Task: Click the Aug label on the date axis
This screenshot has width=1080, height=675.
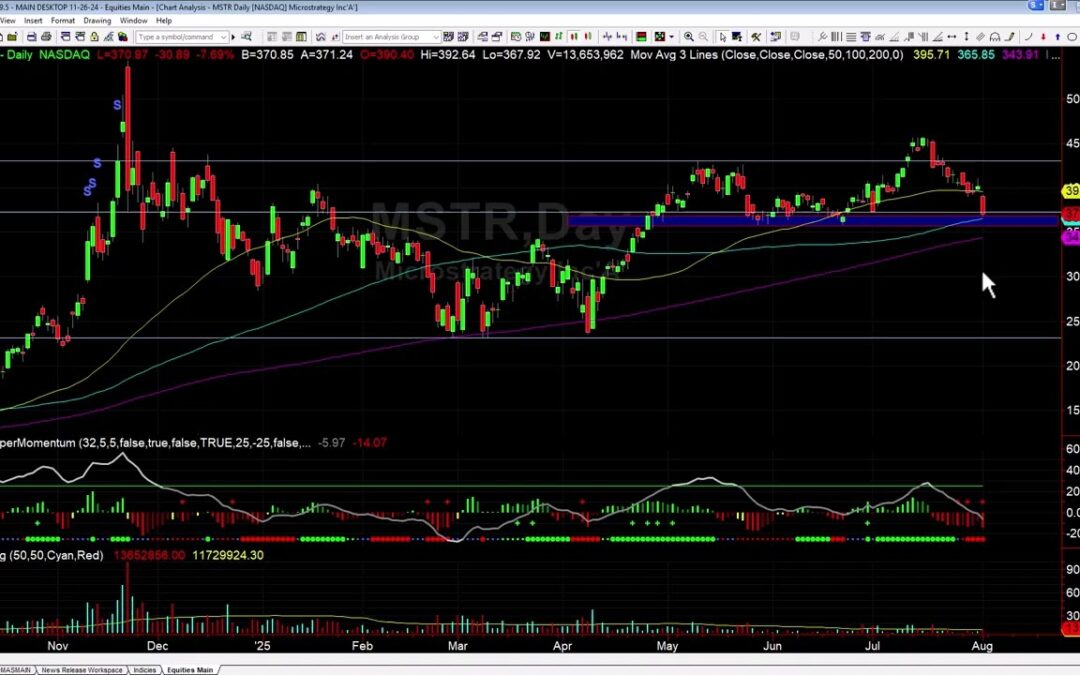Action: tap(982, 646)
